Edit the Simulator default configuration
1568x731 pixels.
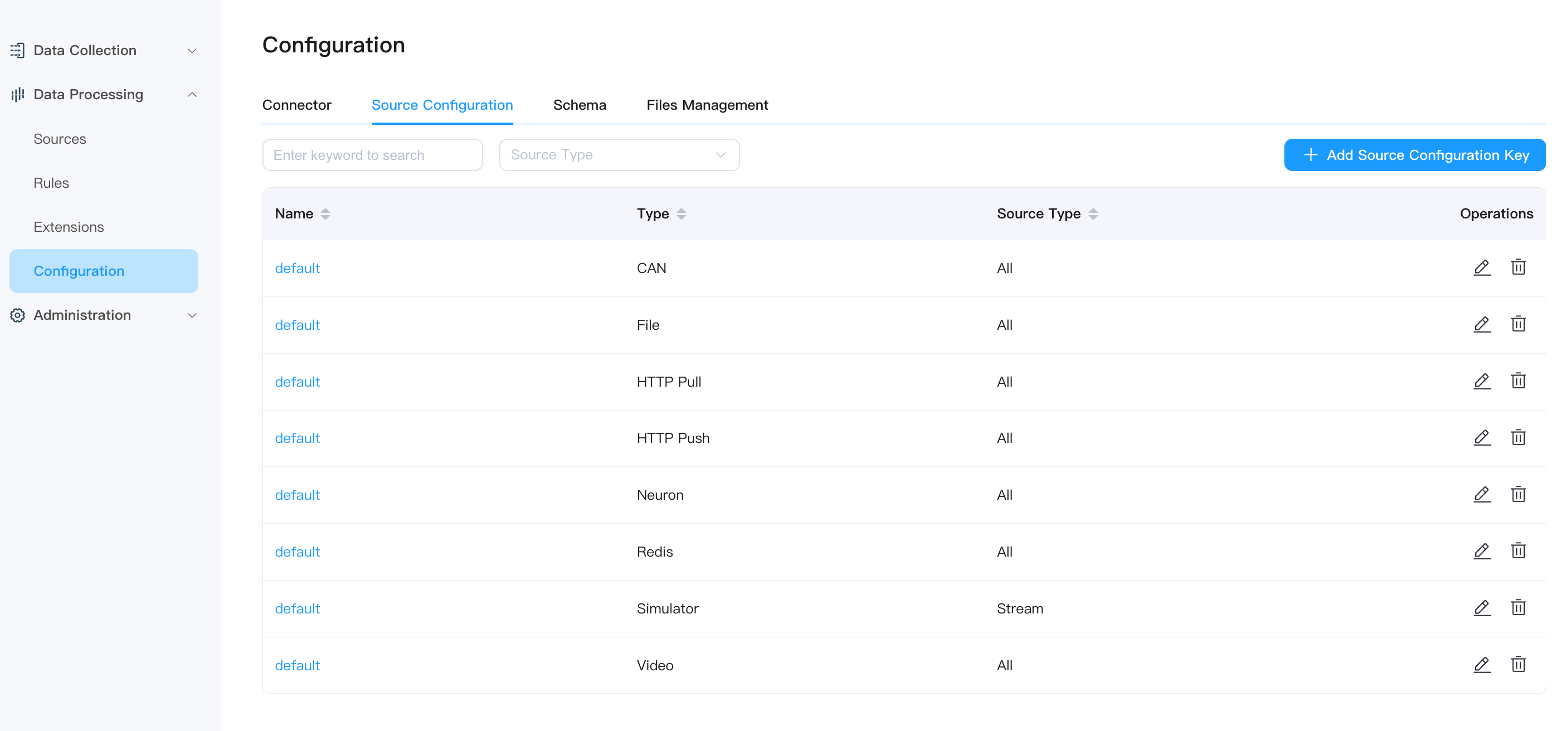click(1482, 608)
